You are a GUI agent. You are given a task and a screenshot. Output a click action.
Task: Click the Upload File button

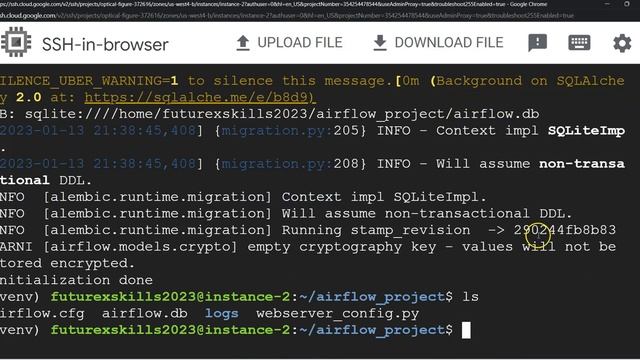coord(289,42)
